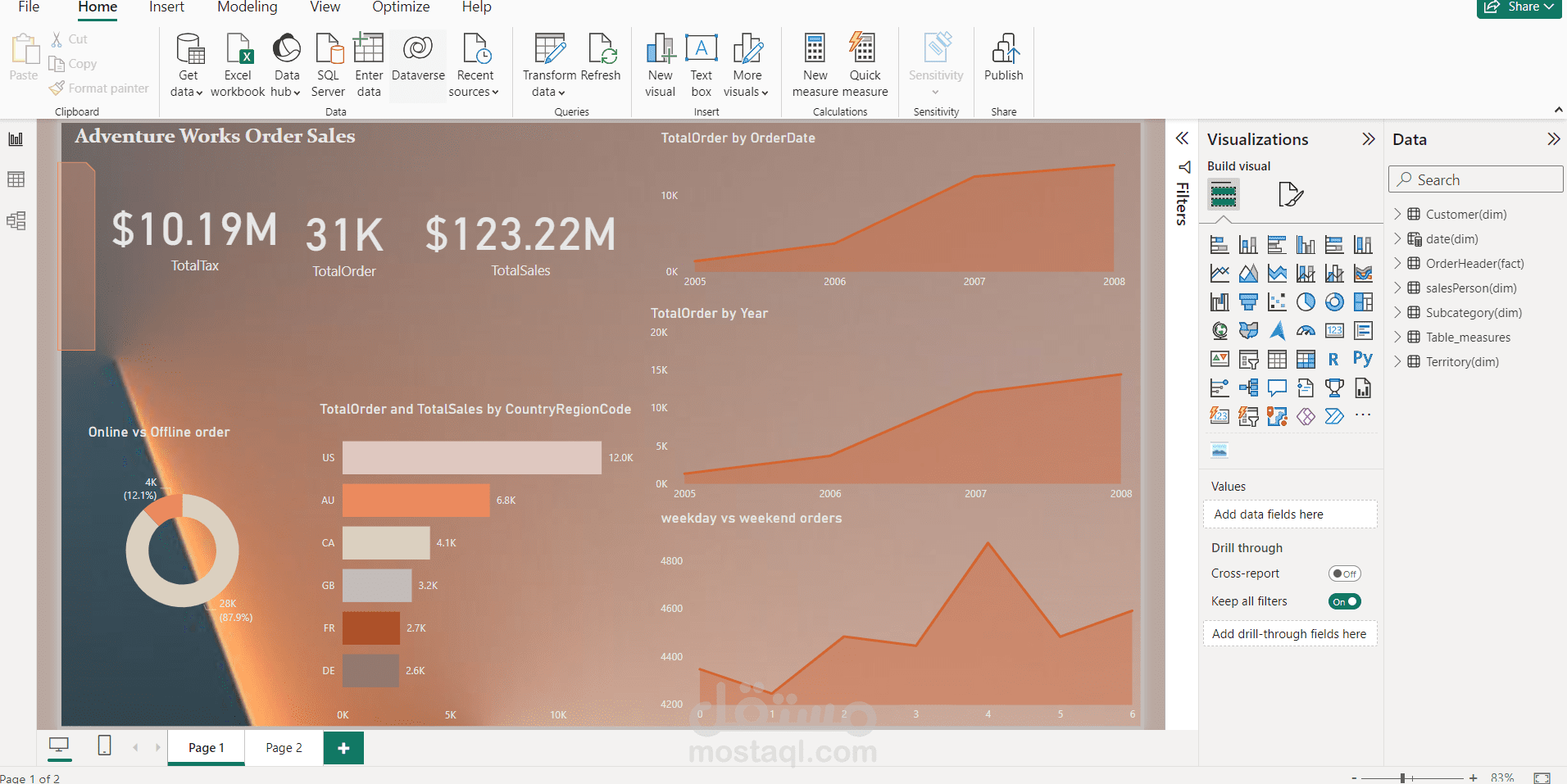Switch to the Modeling ribbon tab
The image size is (1567, 784).
tap(247, 7)
